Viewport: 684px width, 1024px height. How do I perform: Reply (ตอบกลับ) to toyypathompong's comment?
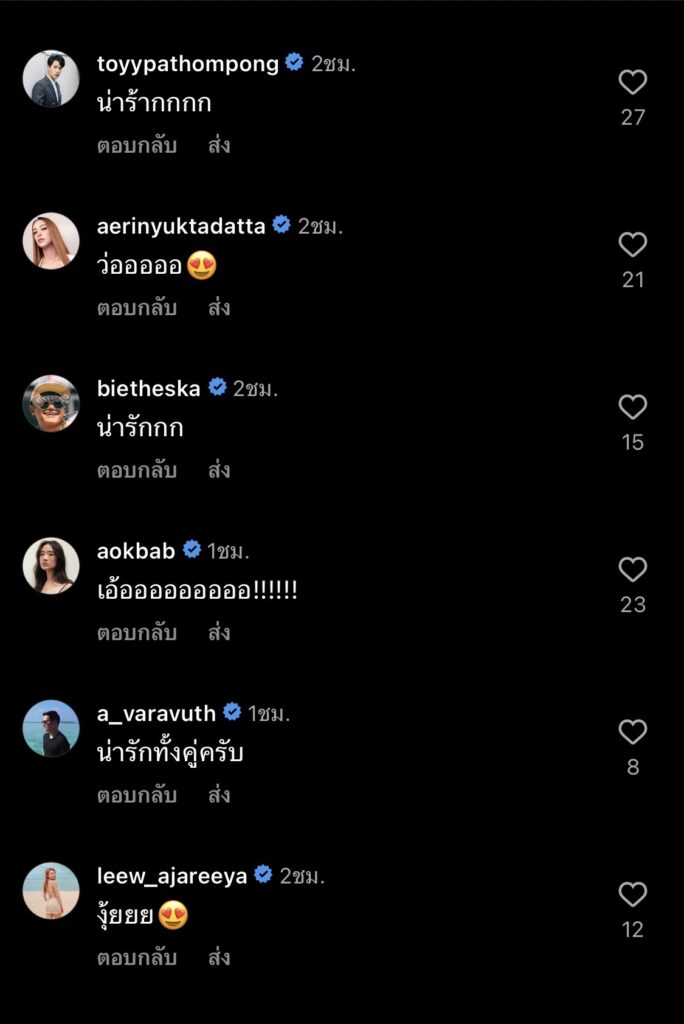[137, 145]
